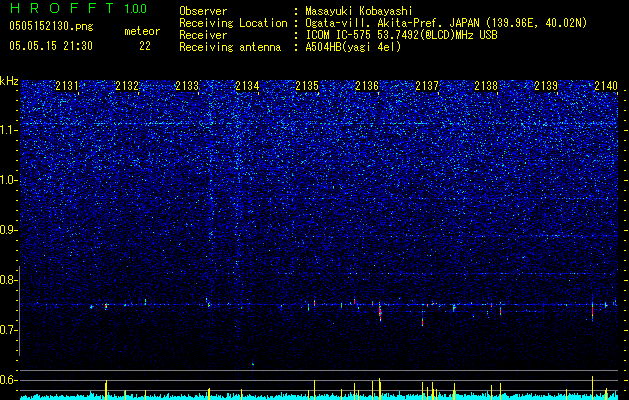This screenshot has height=400, width=629.
Task: Click the 0.6 frequency axis label
Action: click(9, 380)
